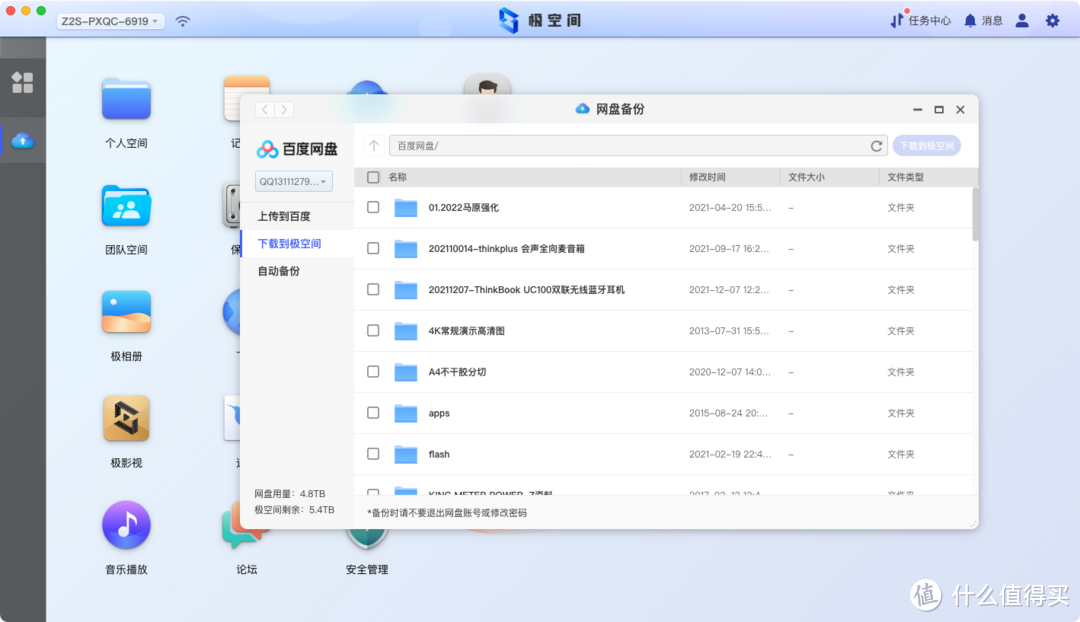1080x622 pixels.
Task: Refresh the 百度网盘 file list
Action: coord(877,145)
